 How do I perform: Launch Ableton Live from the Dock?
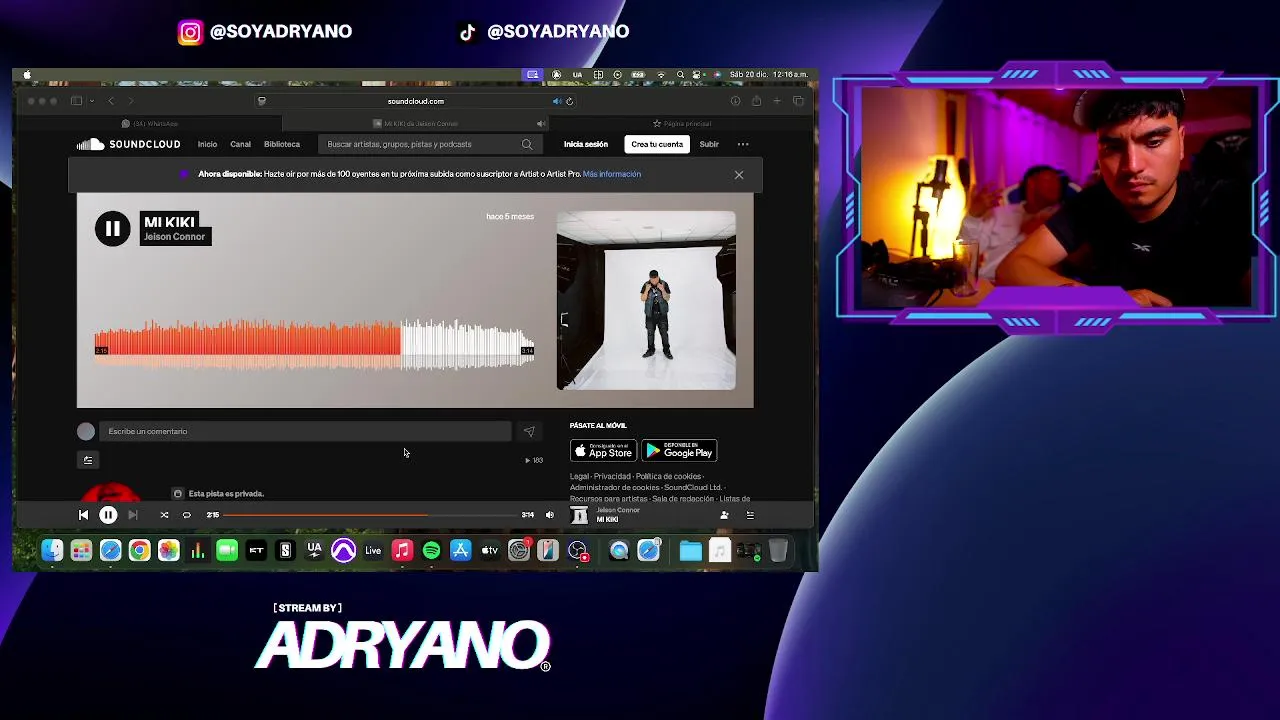tap(373, 550)
